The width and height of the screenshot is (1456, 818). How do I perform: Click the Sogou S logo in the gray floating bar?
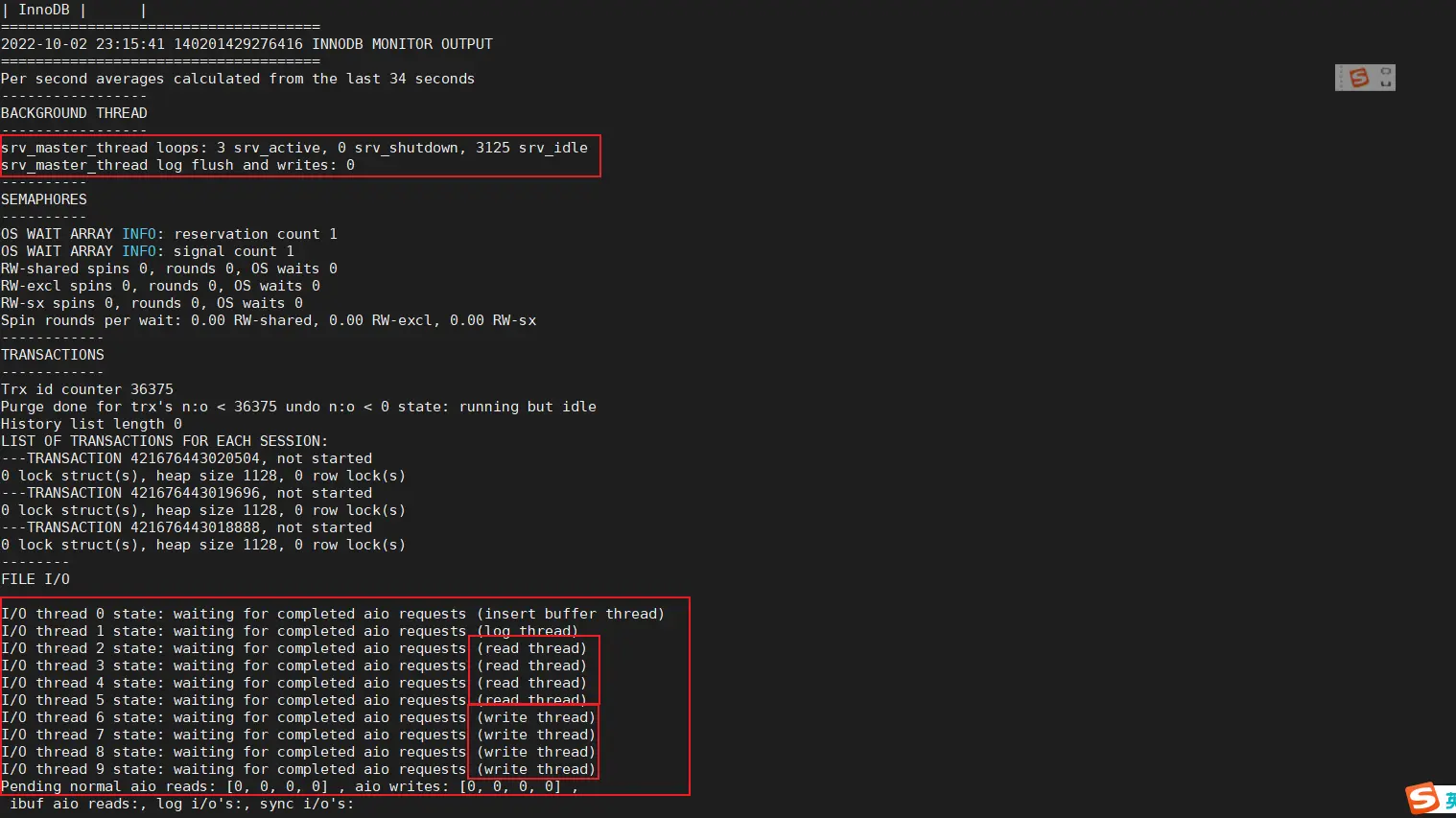pyautogui.click(x=1358, y=78)
